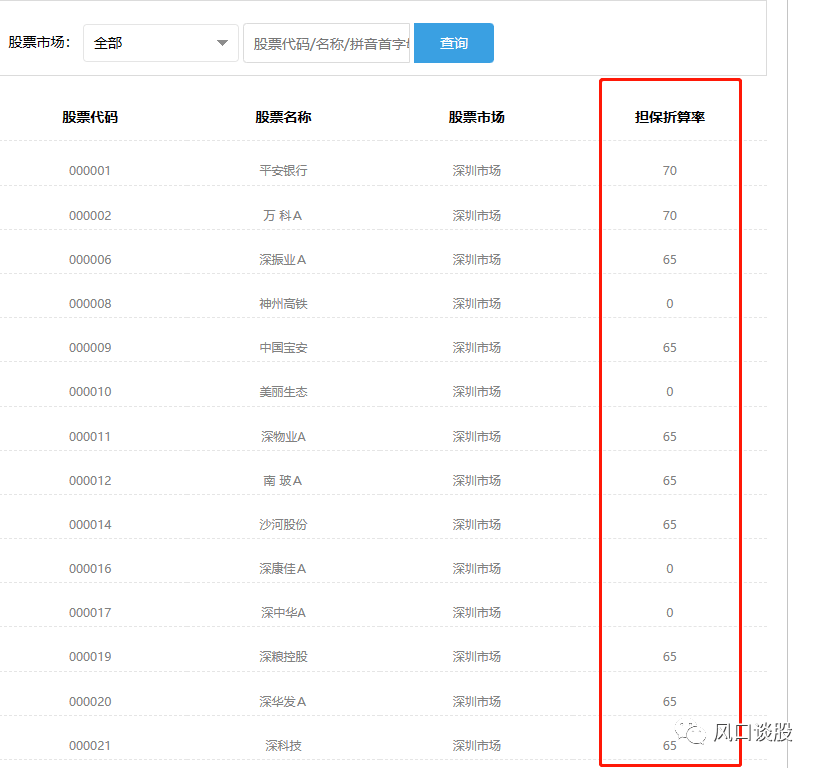Select stock code 000001
The image size is (819, 768).
pyautogui.click(x=90, y=170)
